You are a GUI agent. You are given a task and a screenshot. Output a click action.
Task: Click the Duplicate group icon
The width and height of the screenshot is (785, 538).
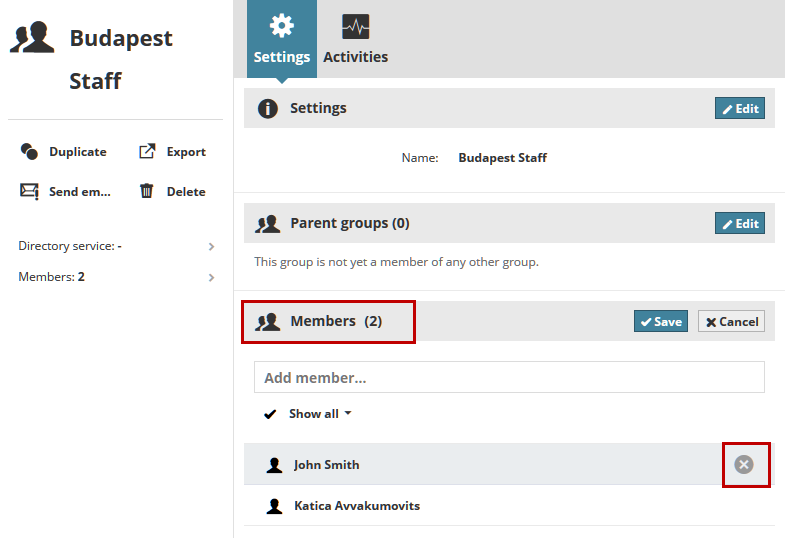(x=29, y=152)
